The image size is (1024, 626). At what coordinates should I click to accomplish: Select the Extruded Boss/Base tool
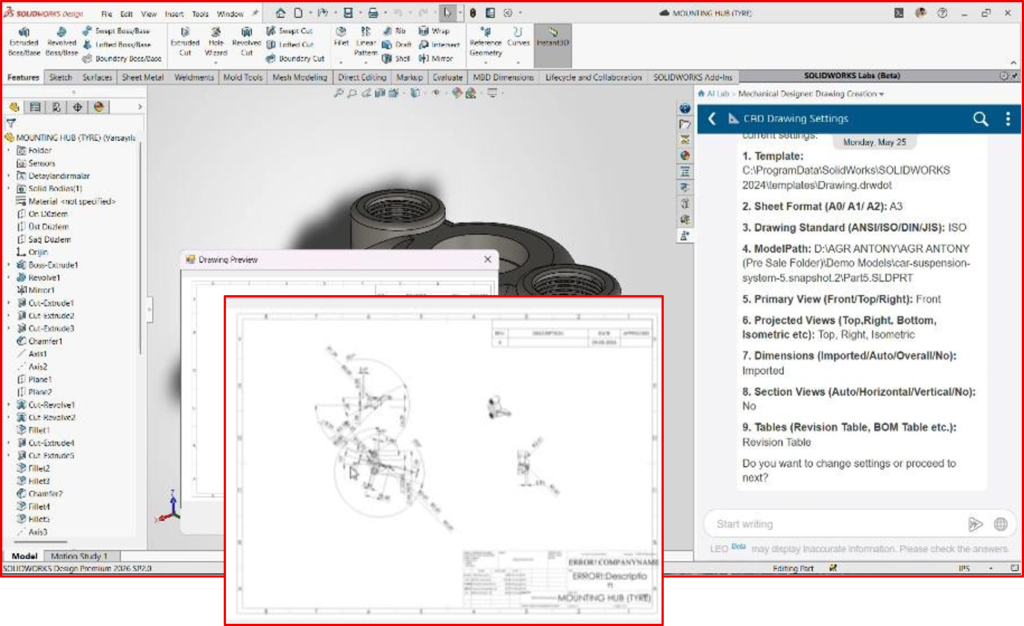tap(24, 41)
